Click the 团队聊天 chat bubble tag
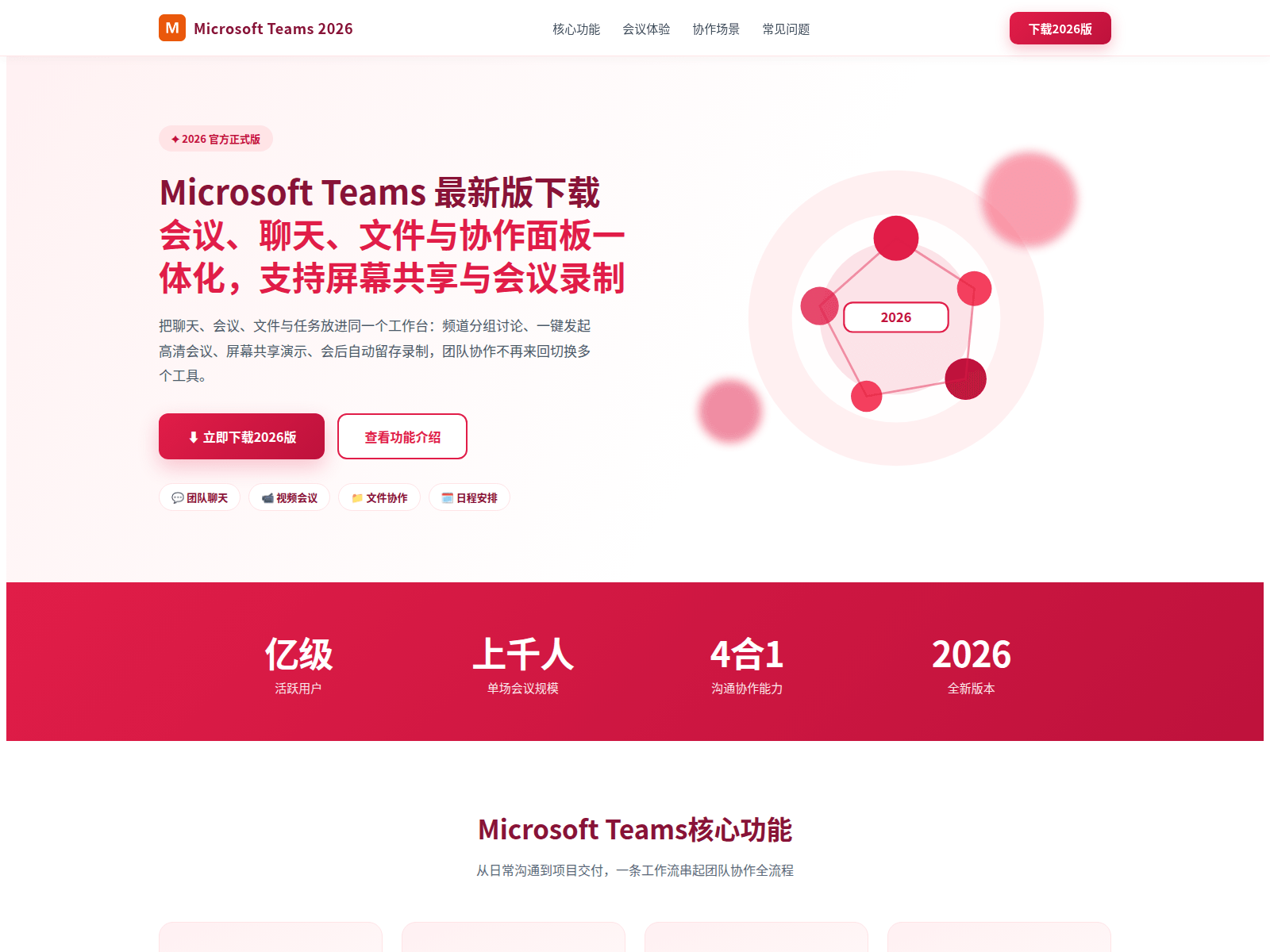The image size is (1270, 952). coord(199,497)
